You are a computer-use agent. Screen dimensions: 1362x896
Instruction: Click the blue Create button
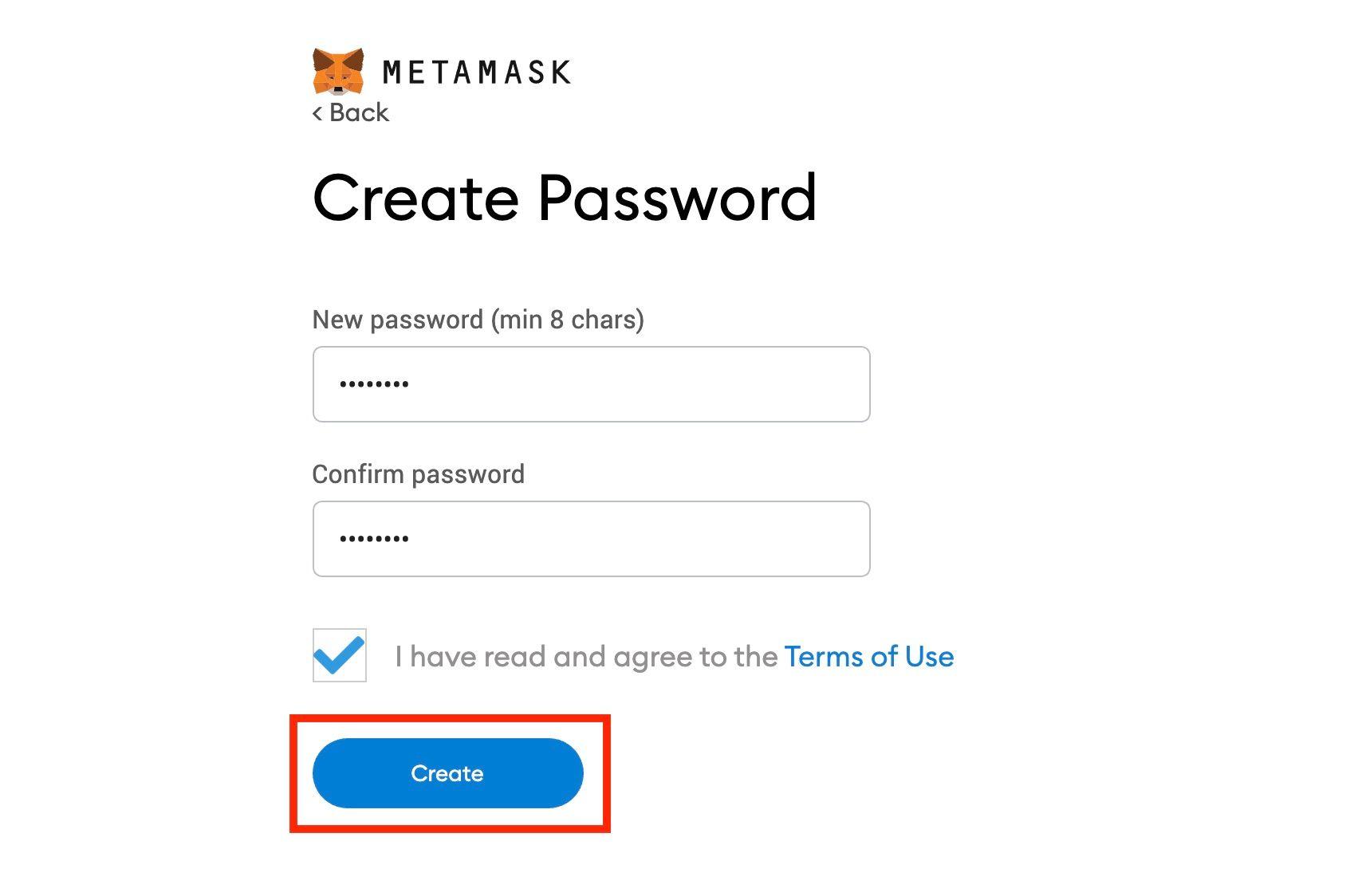coord(448,773)
